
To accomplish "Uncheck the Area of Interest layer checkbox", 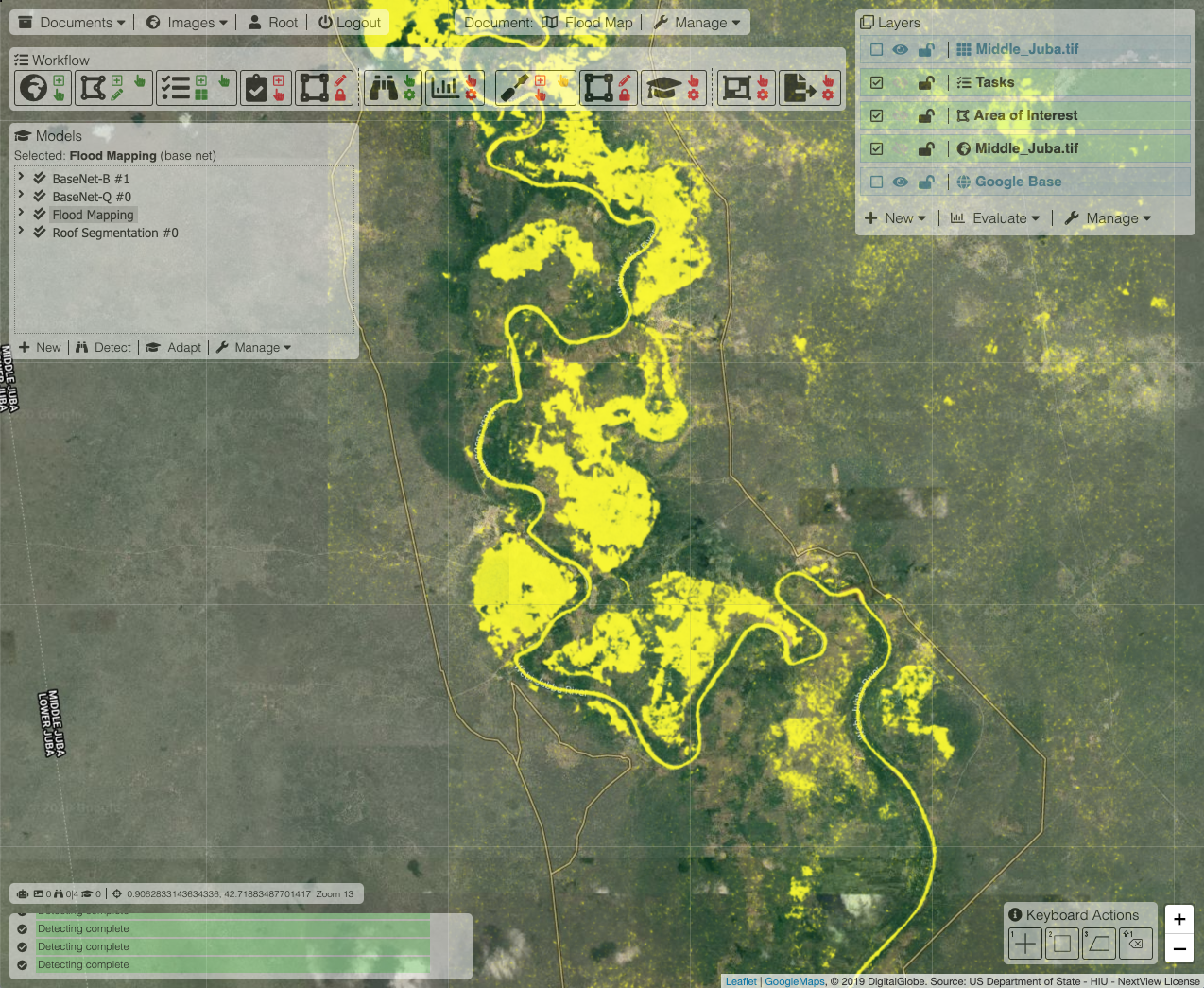I will tap(877, 115).
